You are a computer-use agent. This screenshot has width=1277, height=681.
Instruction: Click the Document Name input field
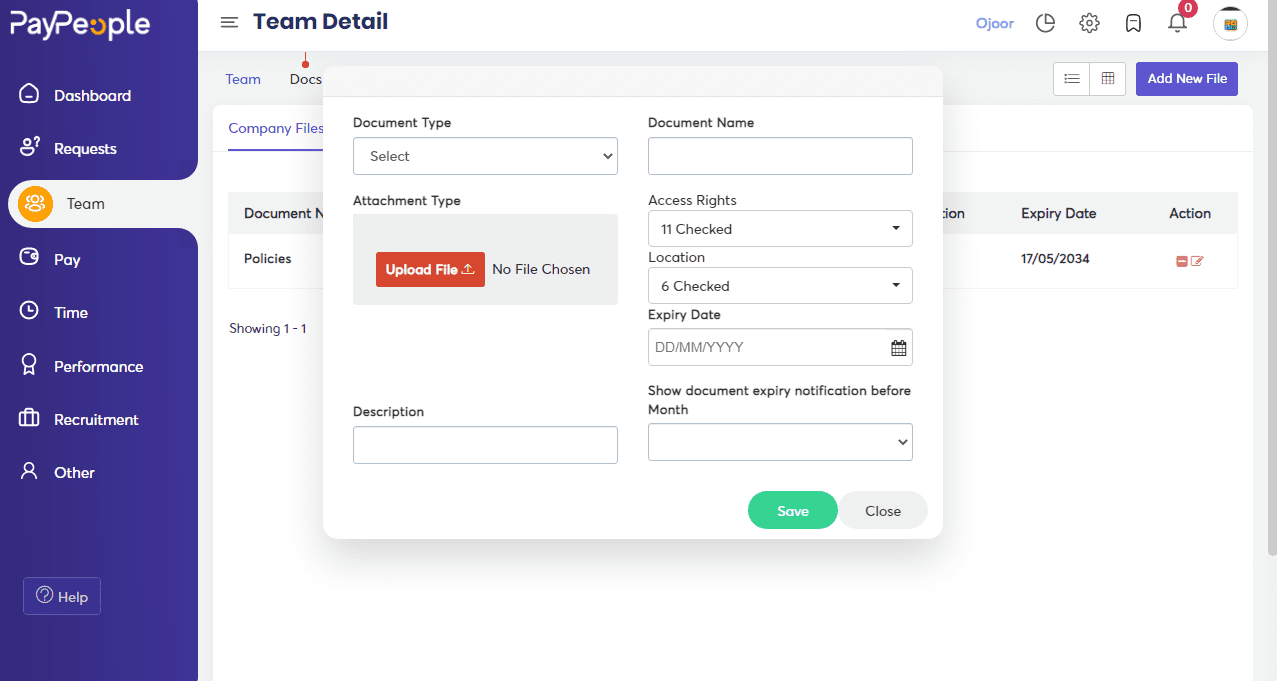tap(780, 156)
